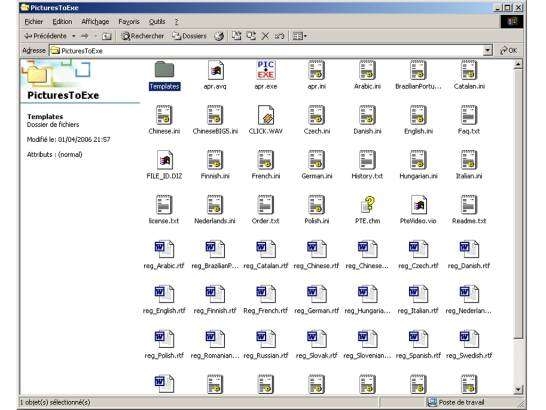Click the undo toolbar icon
Screen dimensions: 546x410
pos(279,36)
